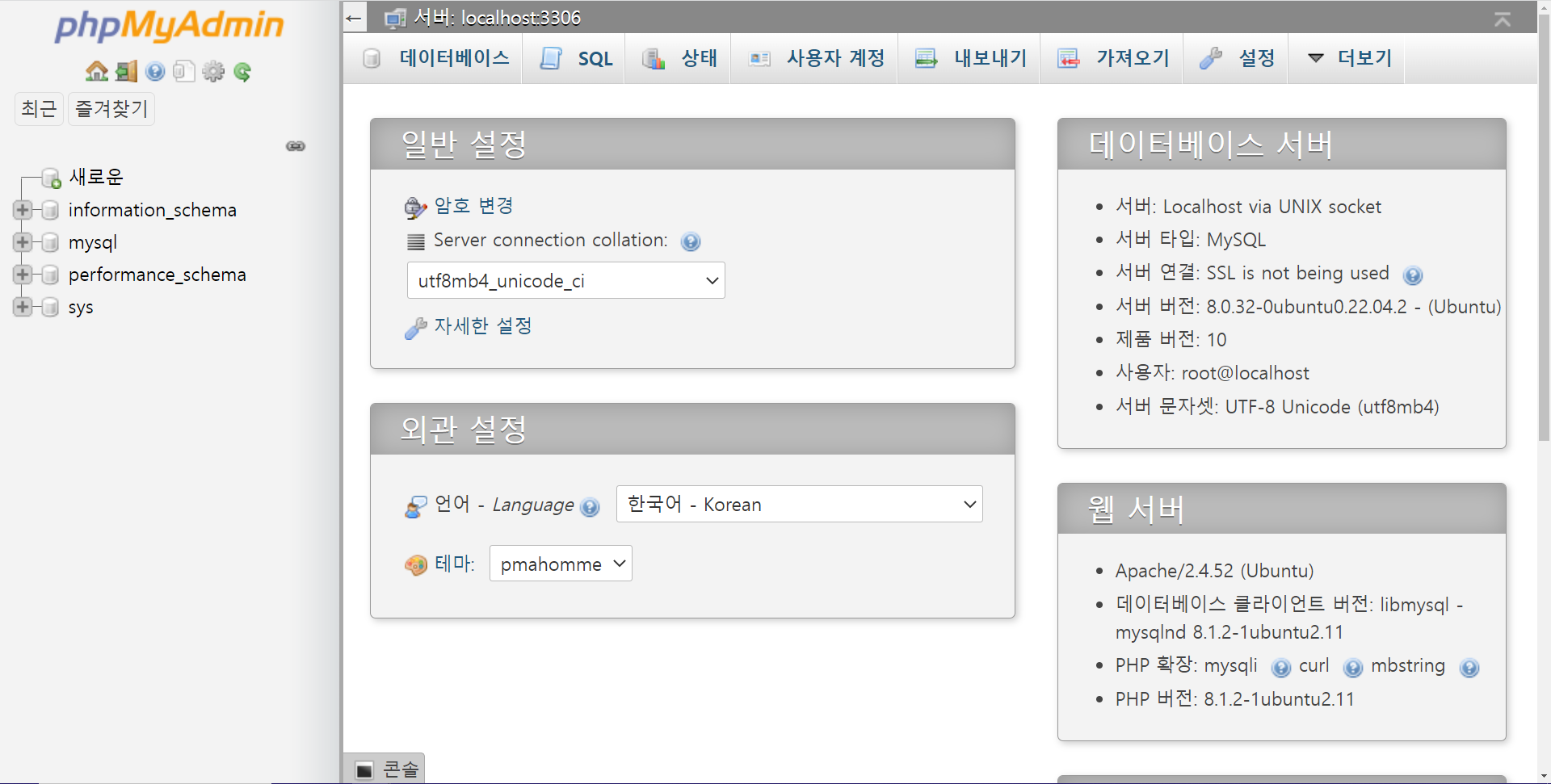Click the Home icon under phpMyAdmin logo
Screen dimensions: 1551x784
97,72
